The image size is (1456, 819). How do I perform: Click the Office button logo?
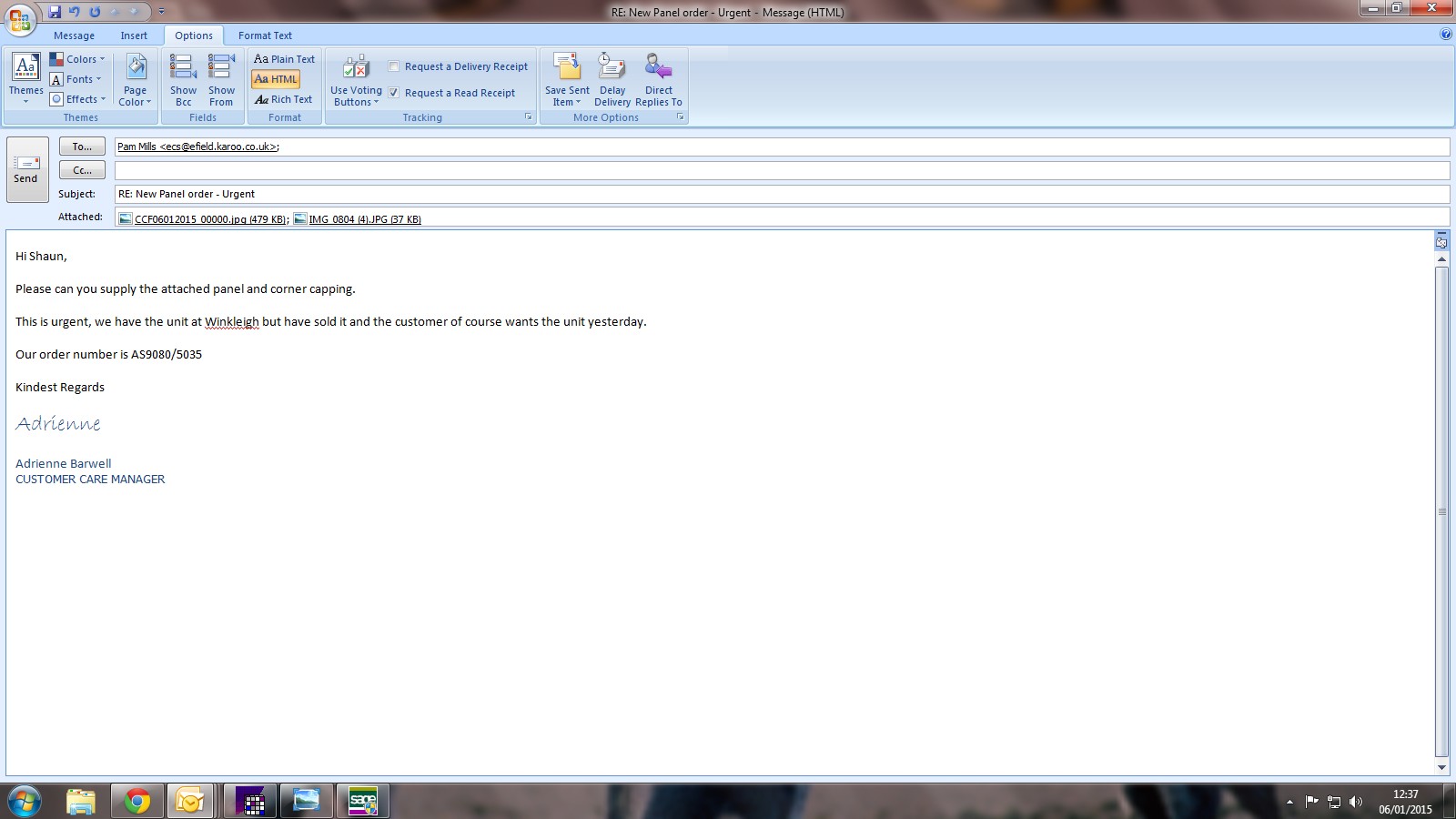point(19,18)
